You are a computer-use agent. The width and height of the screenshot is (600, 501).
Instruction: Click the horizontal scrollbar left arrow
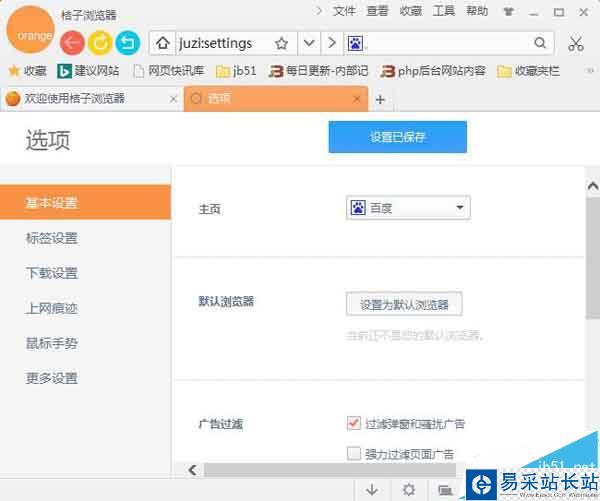point(193,470)
